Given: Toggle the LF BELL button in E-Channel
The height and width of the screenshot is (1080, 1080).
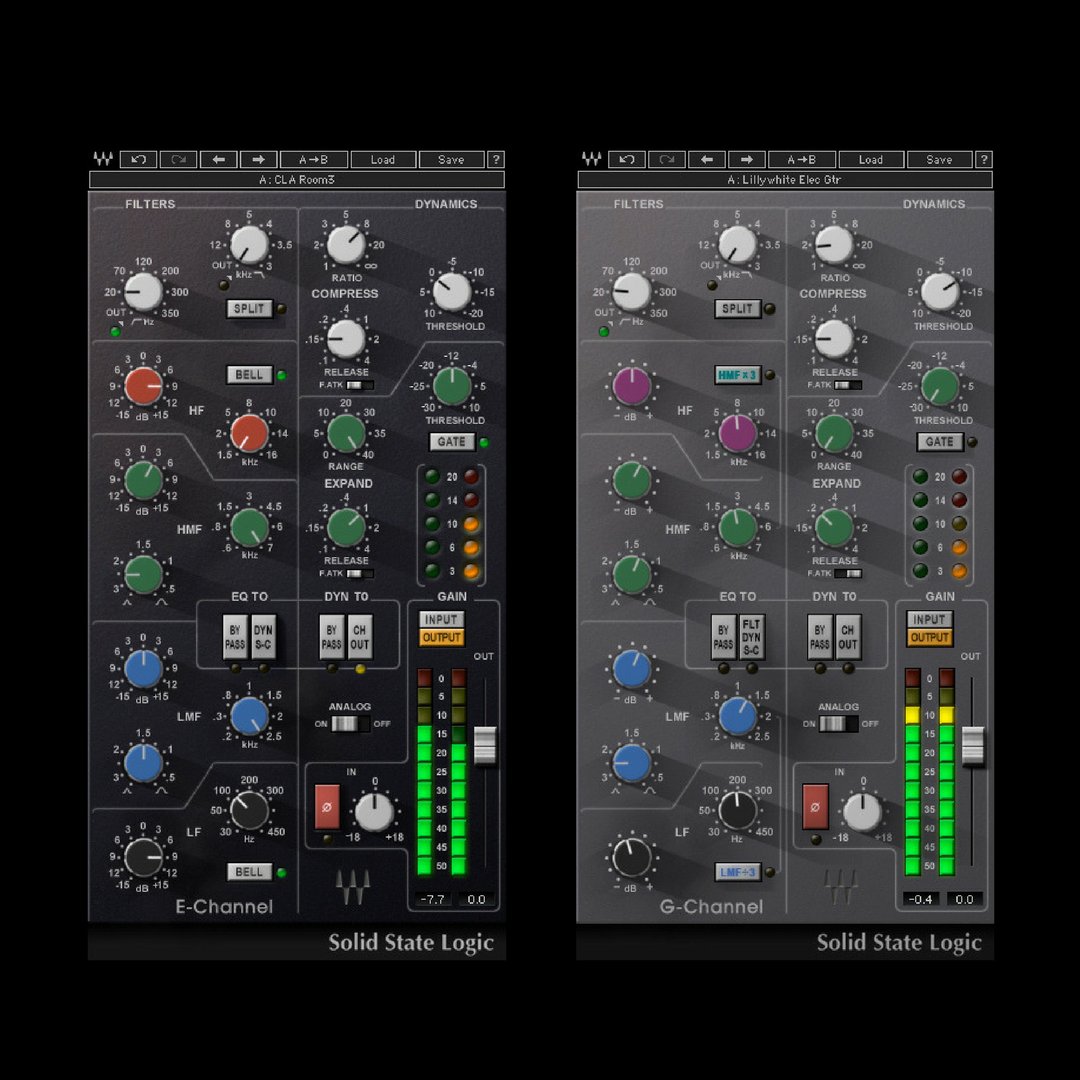Looking at the screenshot, I should (249, 872).
